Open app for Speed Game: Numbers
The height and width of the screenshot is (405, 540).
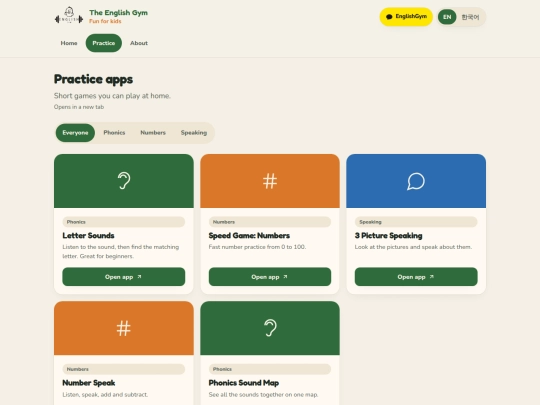pyautogui.click(x=270, y=277)
